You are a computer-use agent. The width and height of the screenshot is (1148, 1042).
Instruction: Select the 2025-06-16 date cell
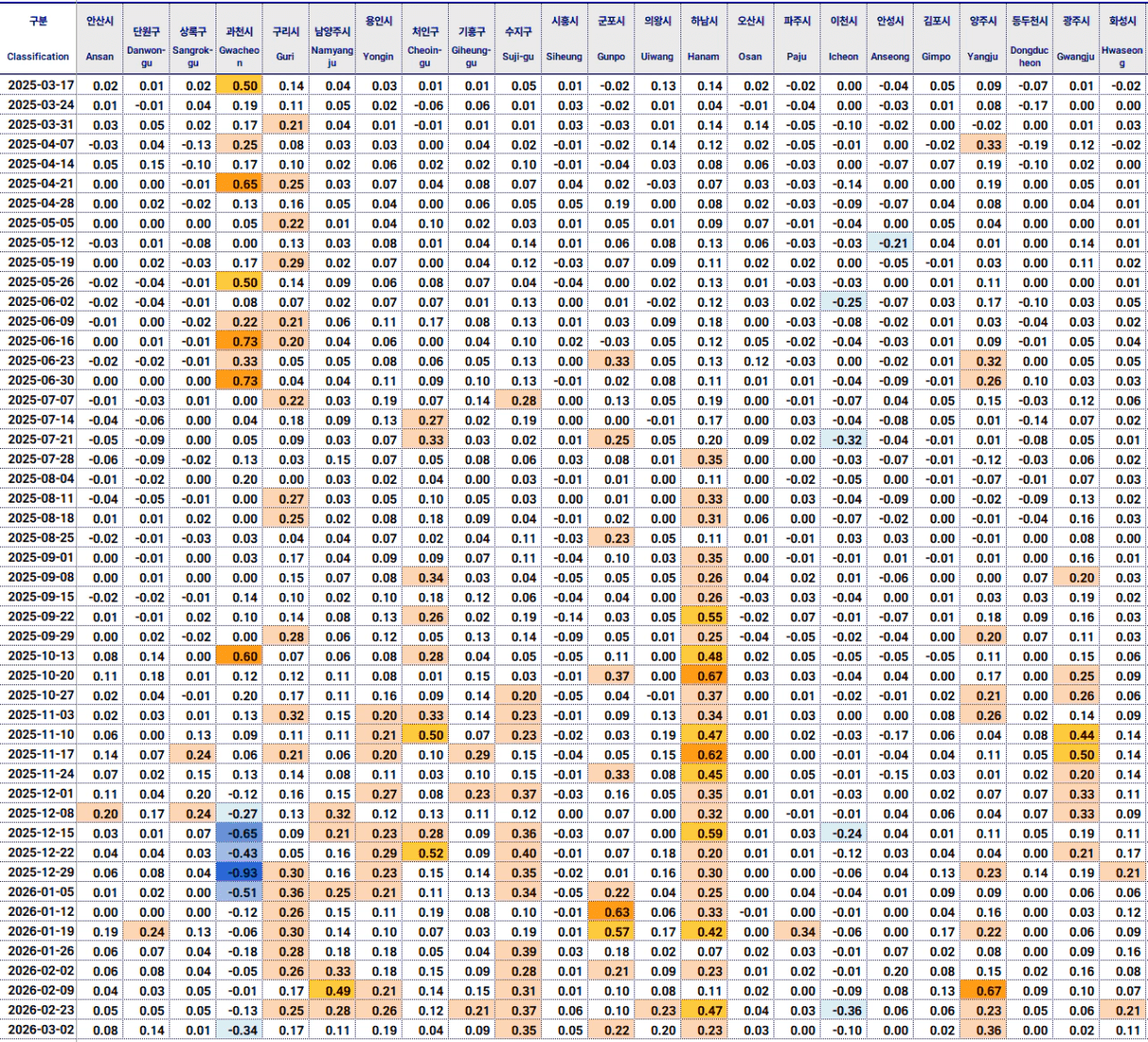coord(40,342)
